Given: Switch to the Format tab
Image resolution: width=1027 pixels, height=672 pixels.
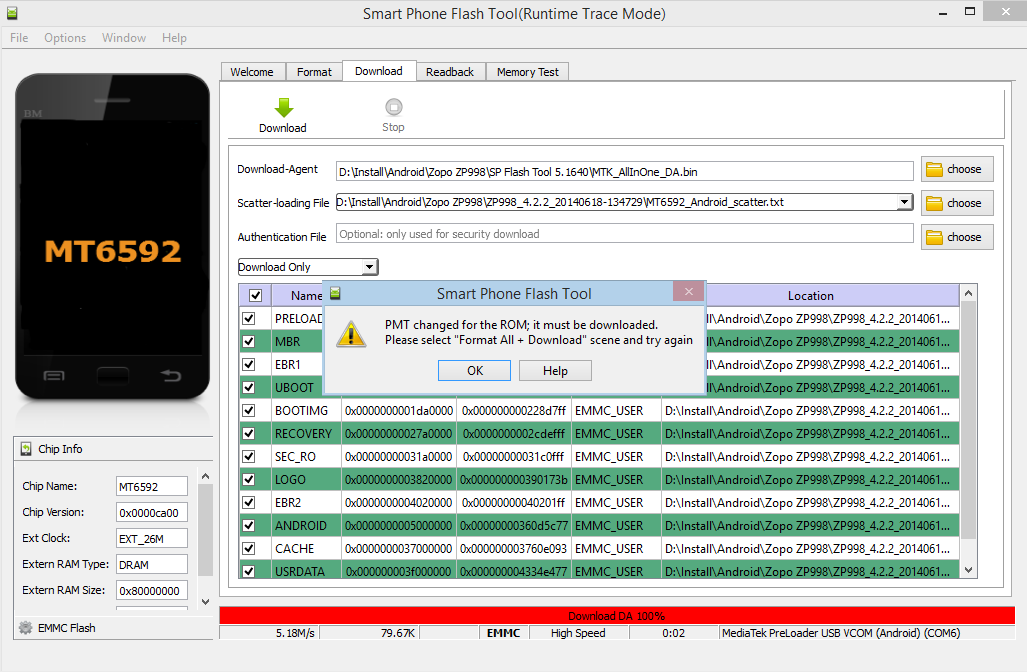Looking at the screenshot, I should 314,72.
